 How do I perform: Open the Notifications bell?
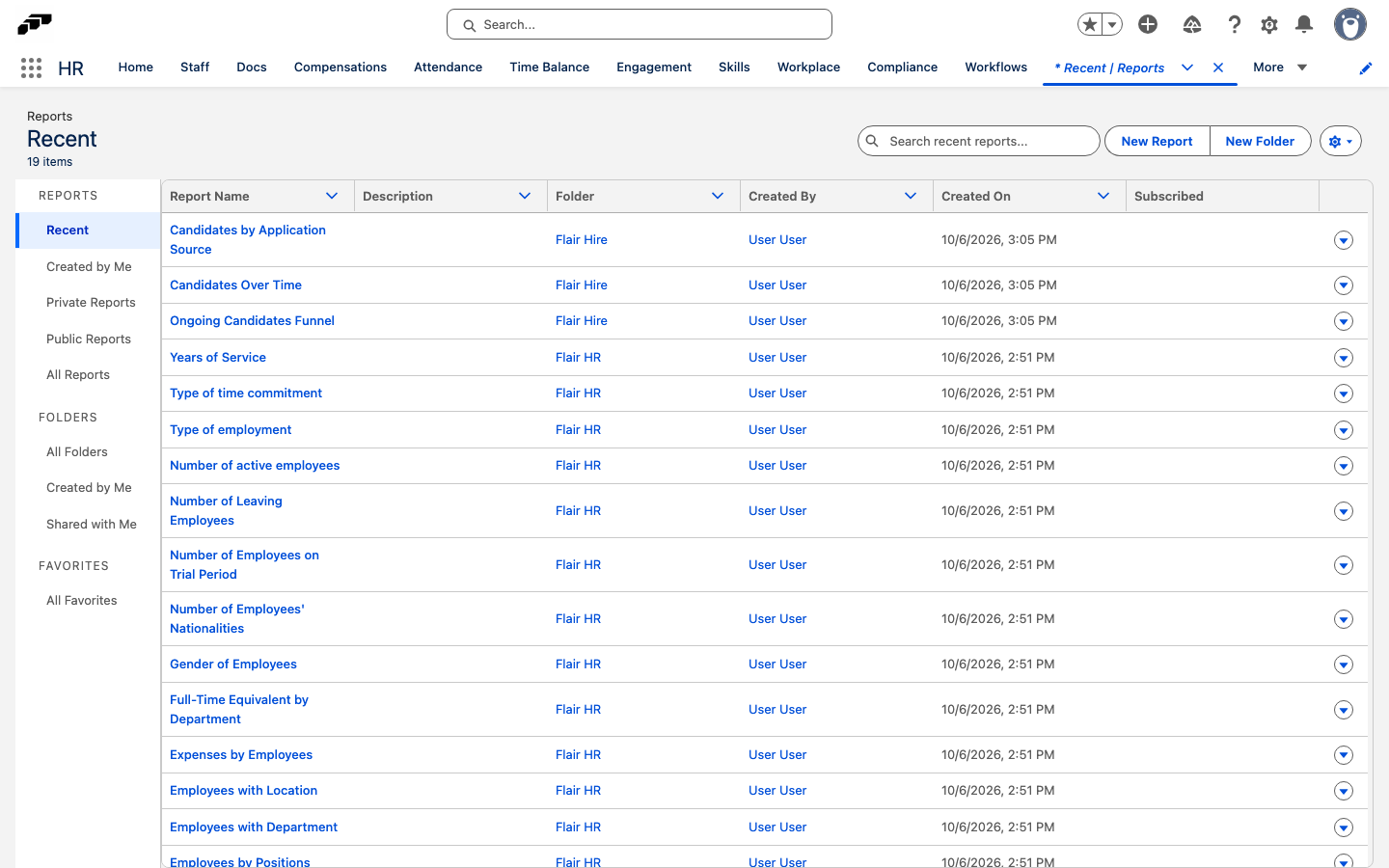1304,24
